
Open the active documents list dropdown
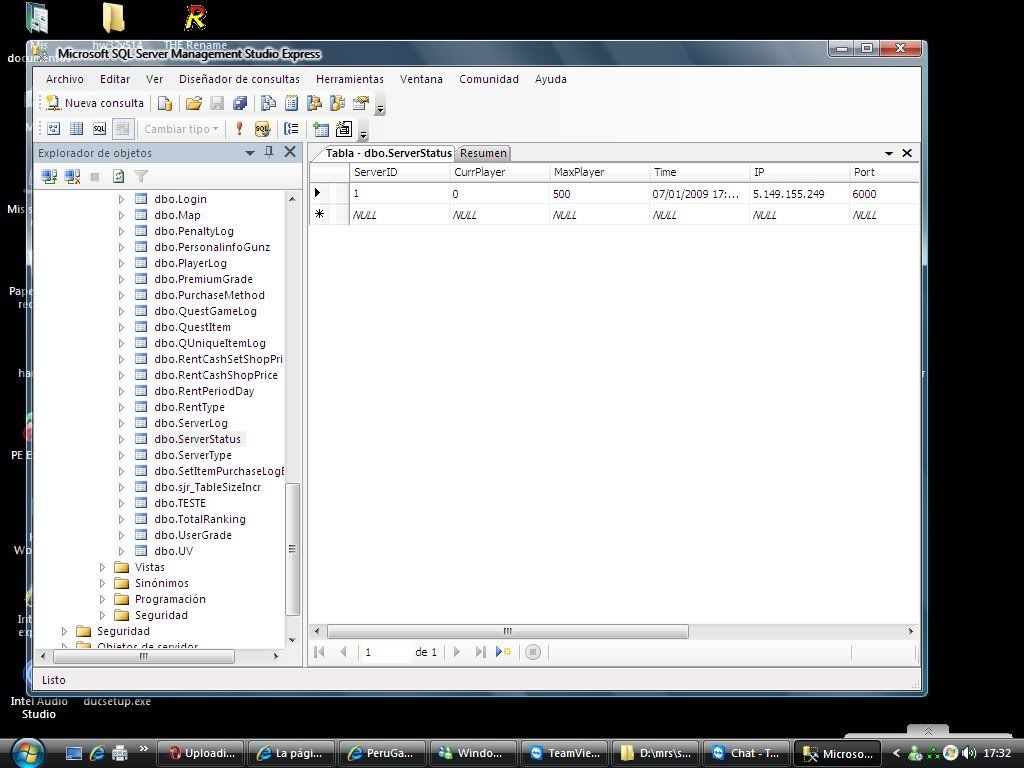(889, 153)
